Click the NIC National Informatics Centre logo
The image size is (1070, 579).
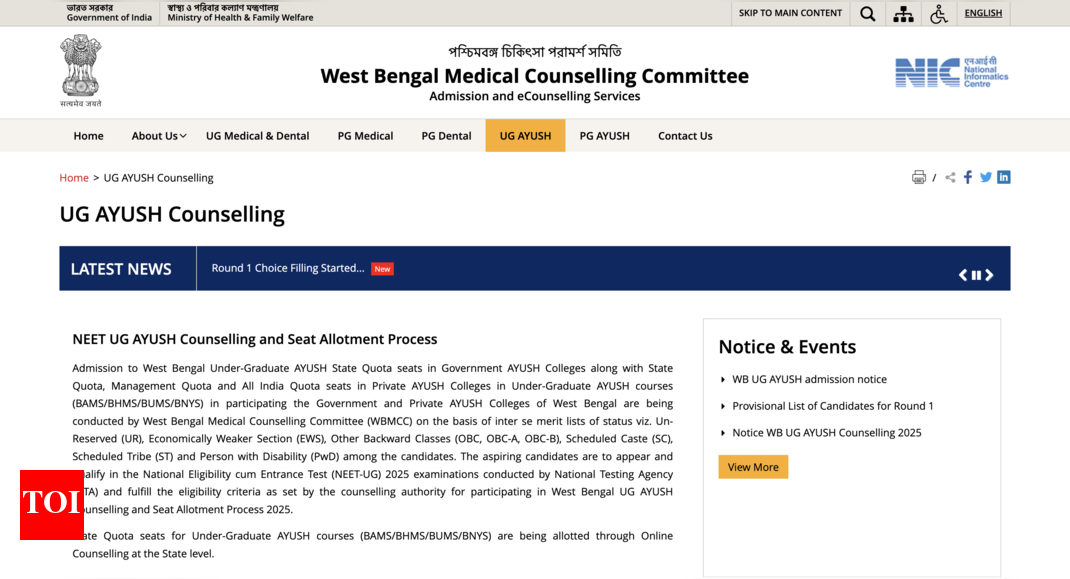pos(952,72)
